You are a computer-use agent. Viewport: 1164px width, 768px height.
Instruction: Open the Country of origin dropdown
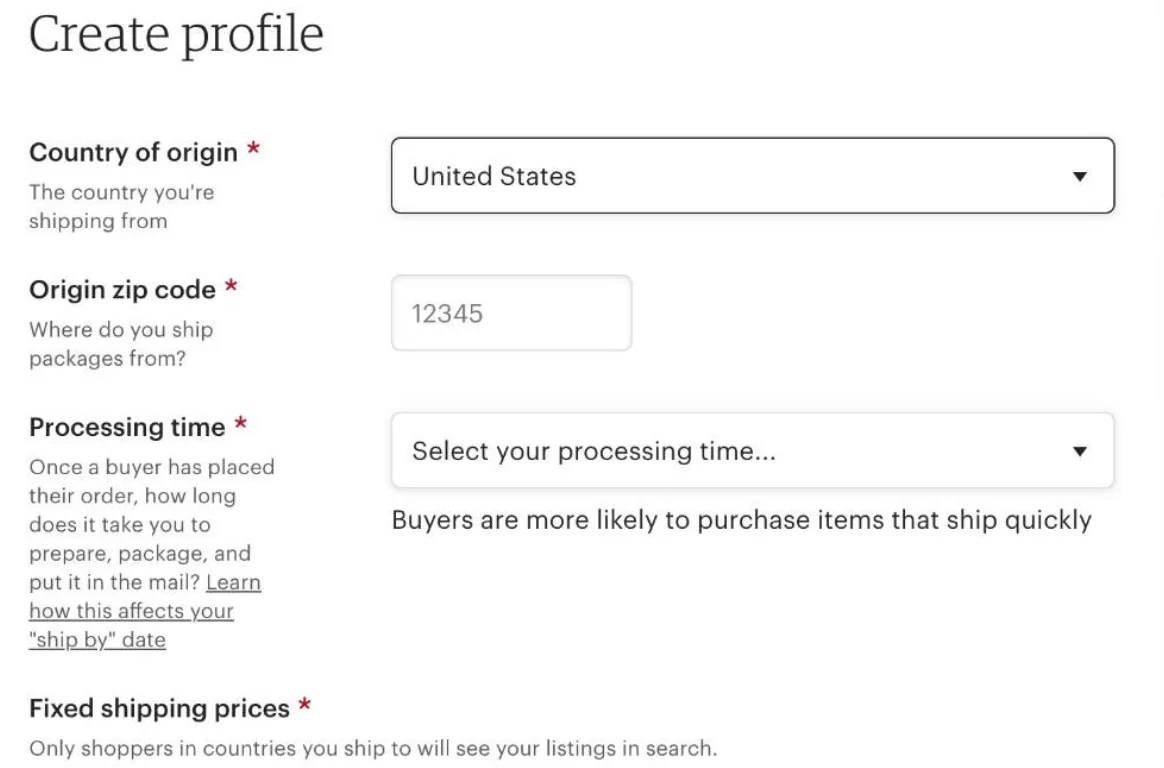click(754, 176)
